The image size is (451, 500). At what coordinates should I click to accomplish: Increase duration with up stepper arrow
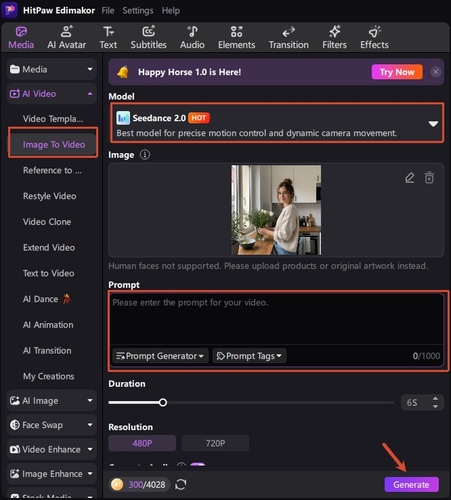click(435, 399)
